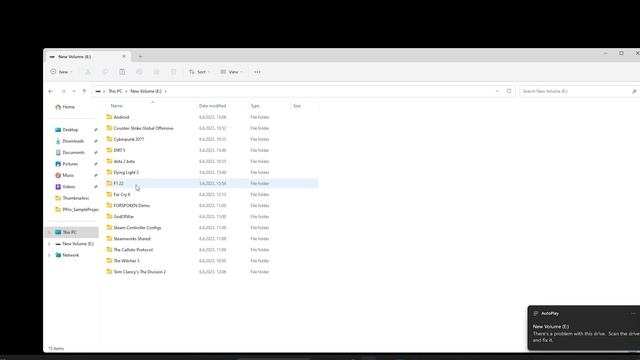
Task: Go back with the left arrow
Action: [x=51, y=91]
